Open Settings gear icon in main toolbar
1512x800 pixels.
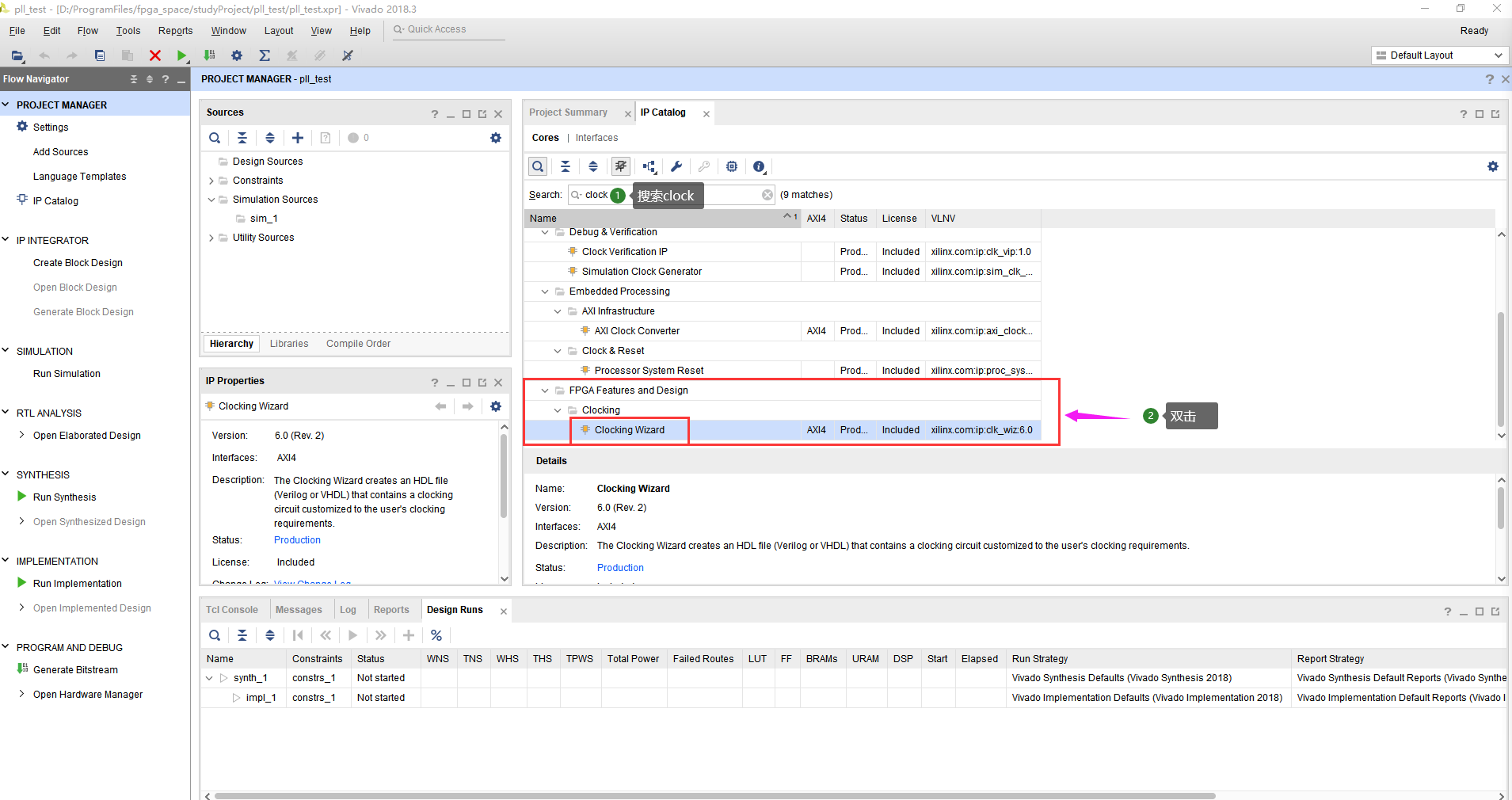coord(236,55)
